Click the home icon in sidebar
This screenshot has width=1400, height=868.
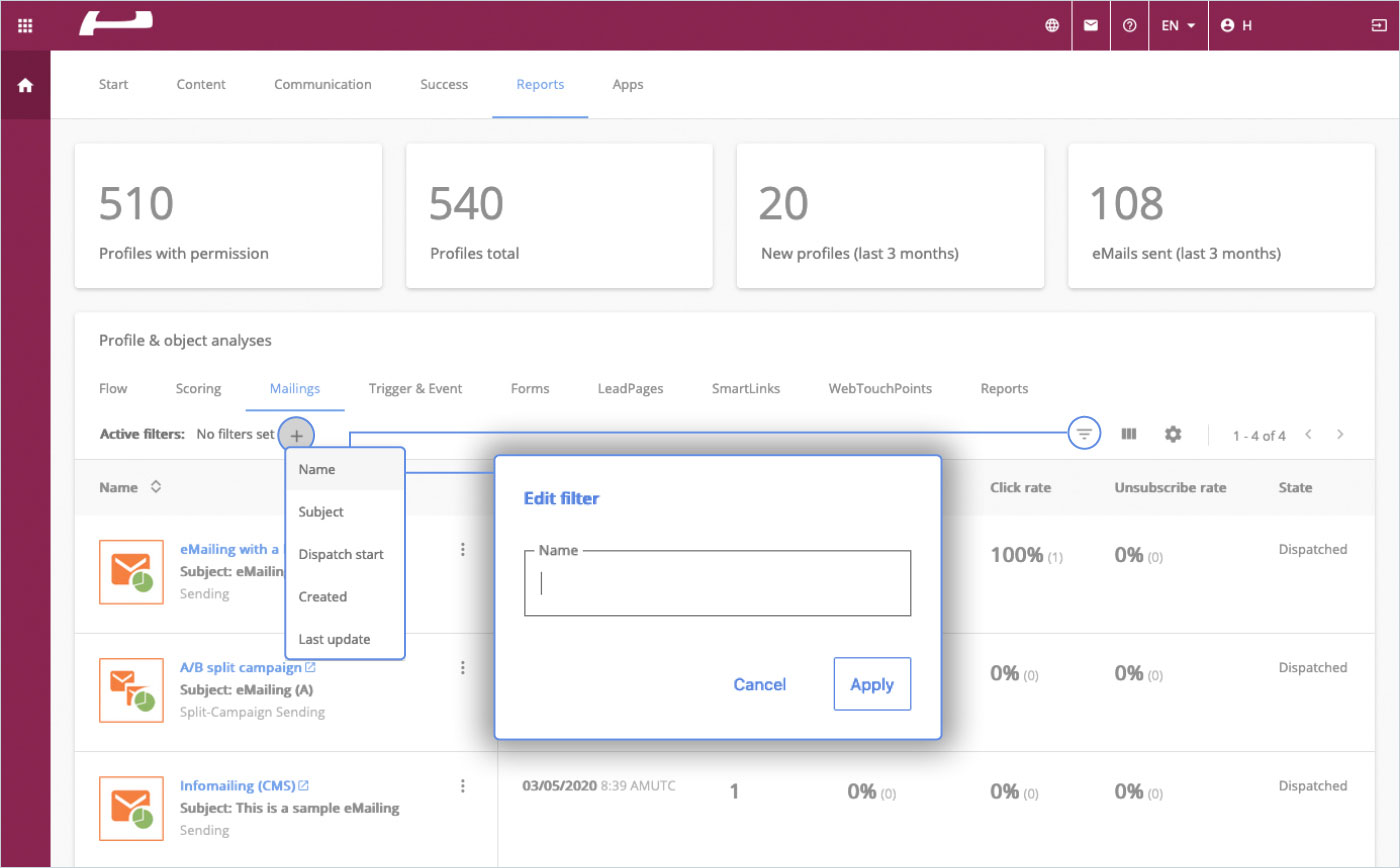25,86
